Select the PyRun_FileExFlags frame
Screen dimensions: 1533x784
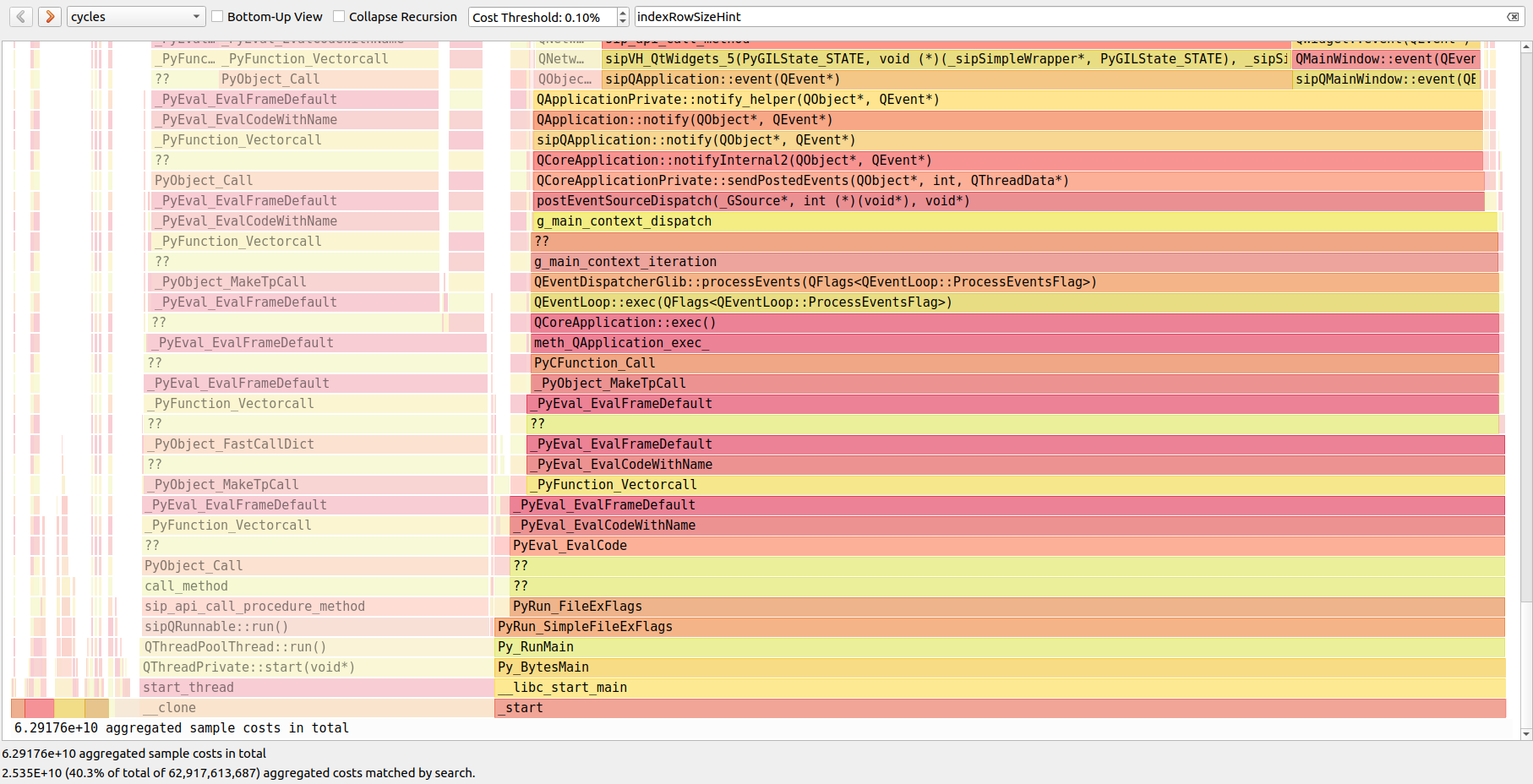click(x=1007, y=607)
